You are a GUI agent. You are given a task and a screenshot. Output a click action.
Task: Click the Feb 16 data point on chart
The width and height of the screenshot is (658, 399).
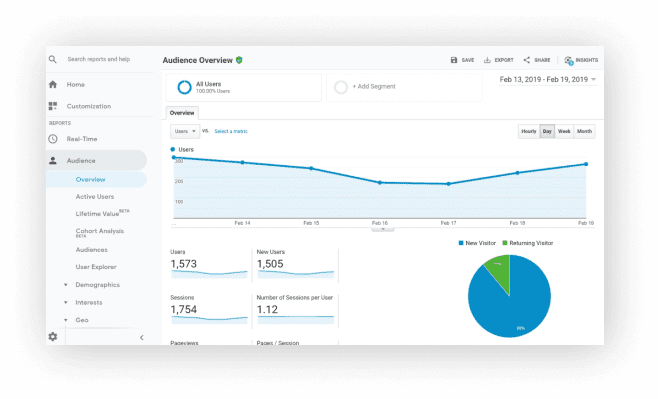(380, 183)
